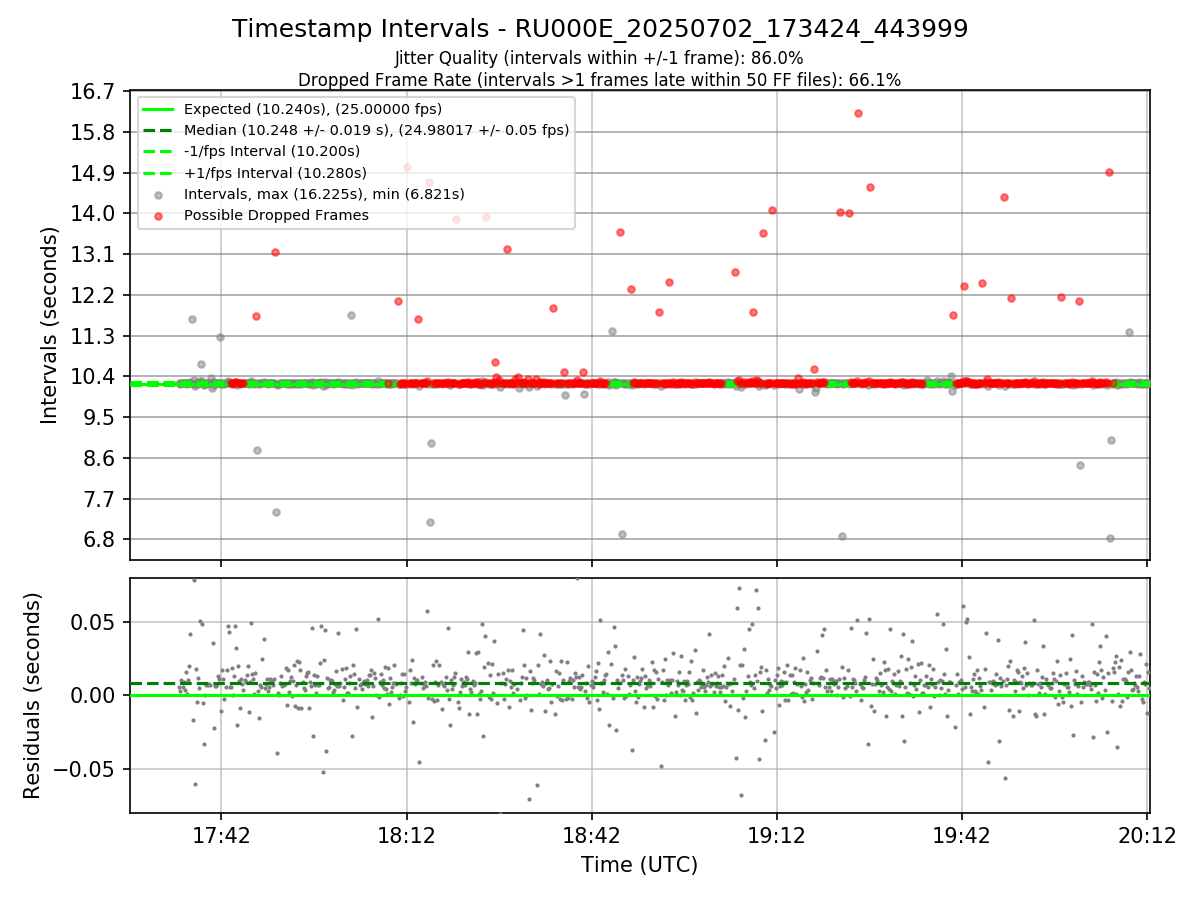
Task: Click the 7.7 y-axis tick label
Action: point(100,499)
